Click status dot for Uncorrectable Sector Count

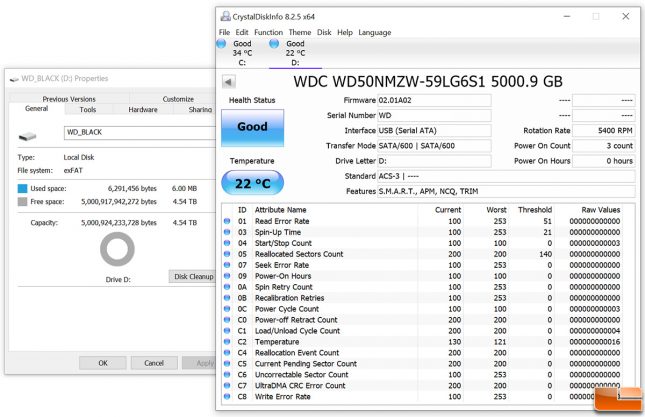coord(227,375)
